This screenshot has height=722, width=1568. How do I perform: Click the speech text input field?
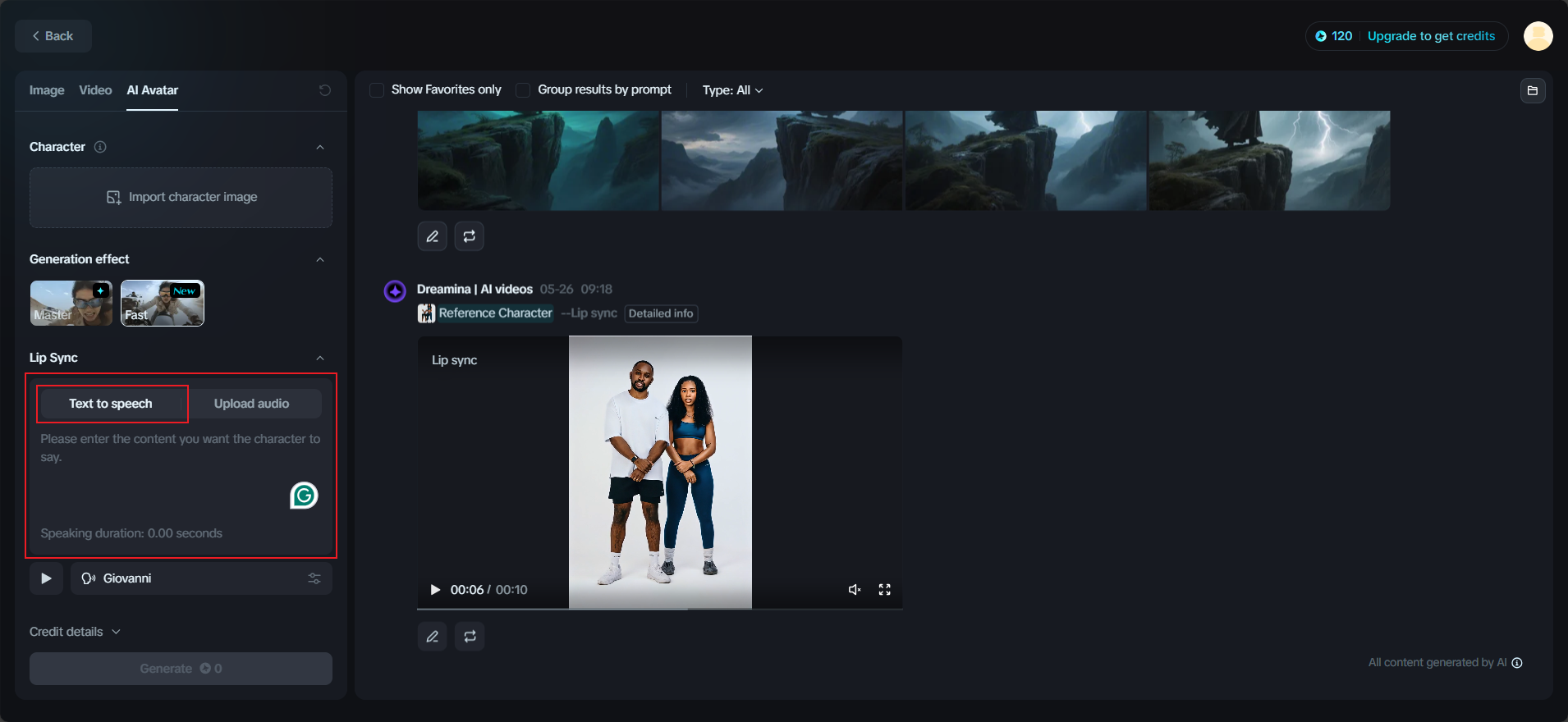click(181, 476)
